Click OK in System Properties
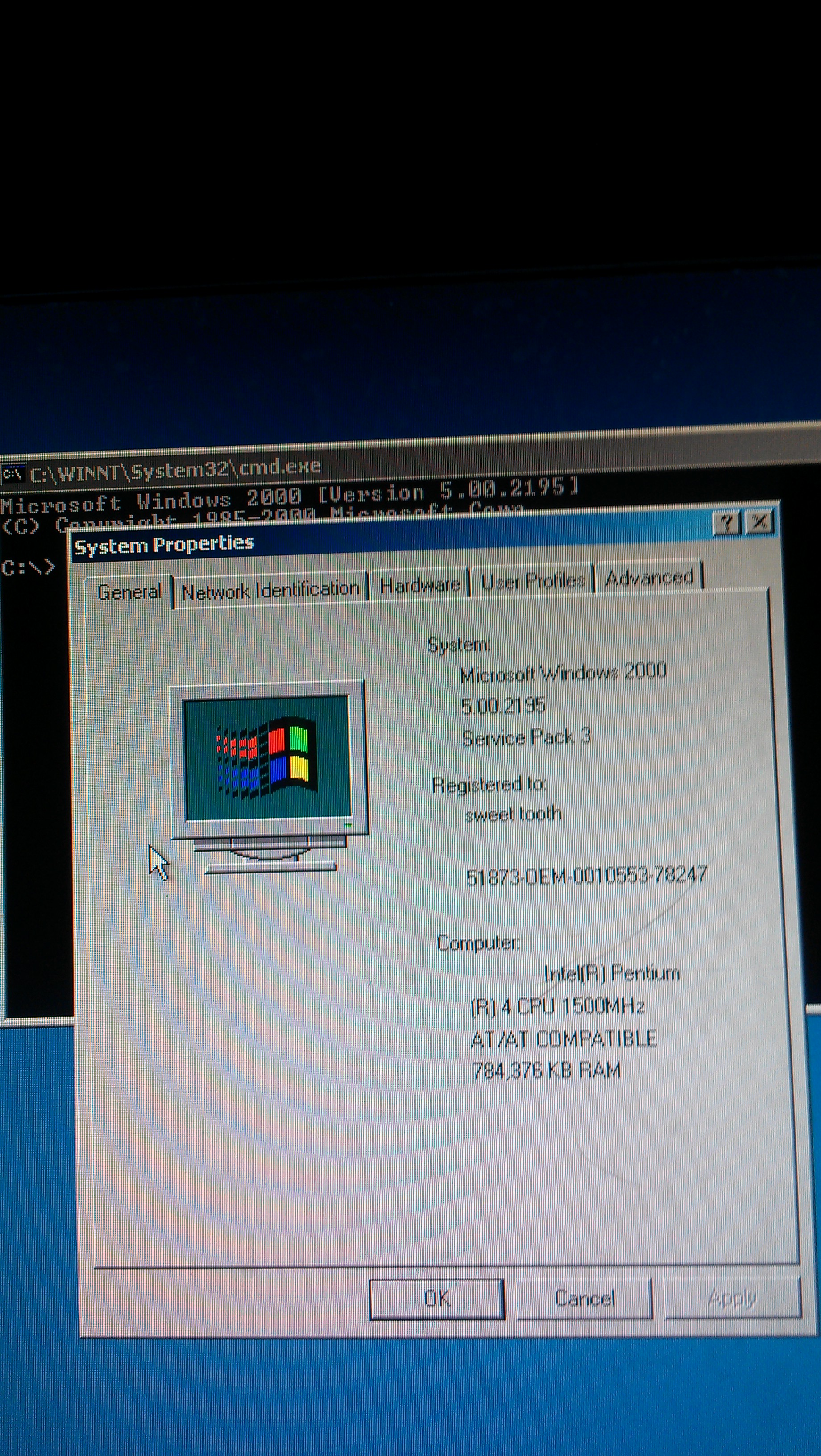The height and width of the screenshot is (1456, 821). click(x=436, y=1299)
